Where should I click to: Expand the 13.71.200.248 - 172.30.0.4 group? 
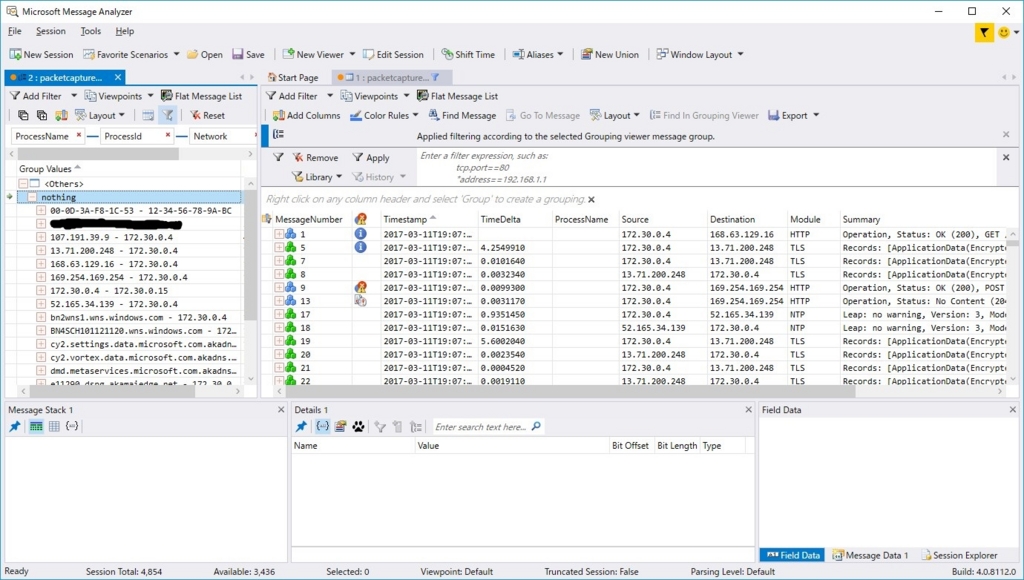[40, 251]
